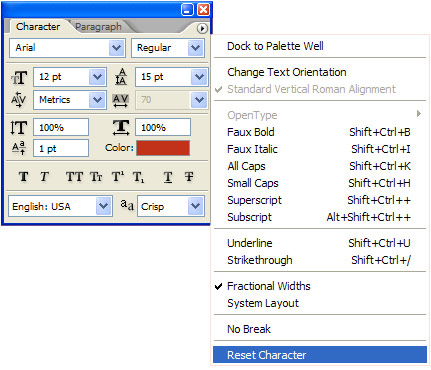Click the font size icon
Screen dimensions: 431x370
[x=19, y=77]
